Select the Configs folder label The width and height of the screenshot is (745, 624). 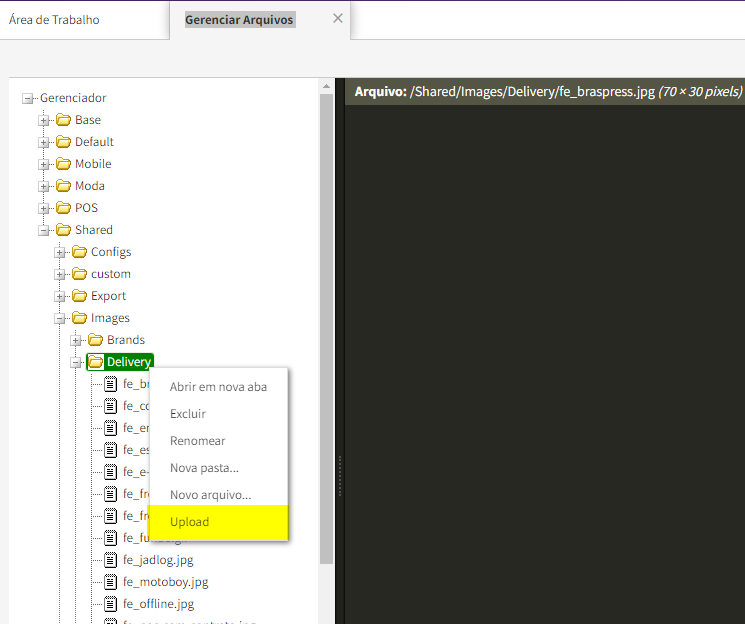click(111, 252)
